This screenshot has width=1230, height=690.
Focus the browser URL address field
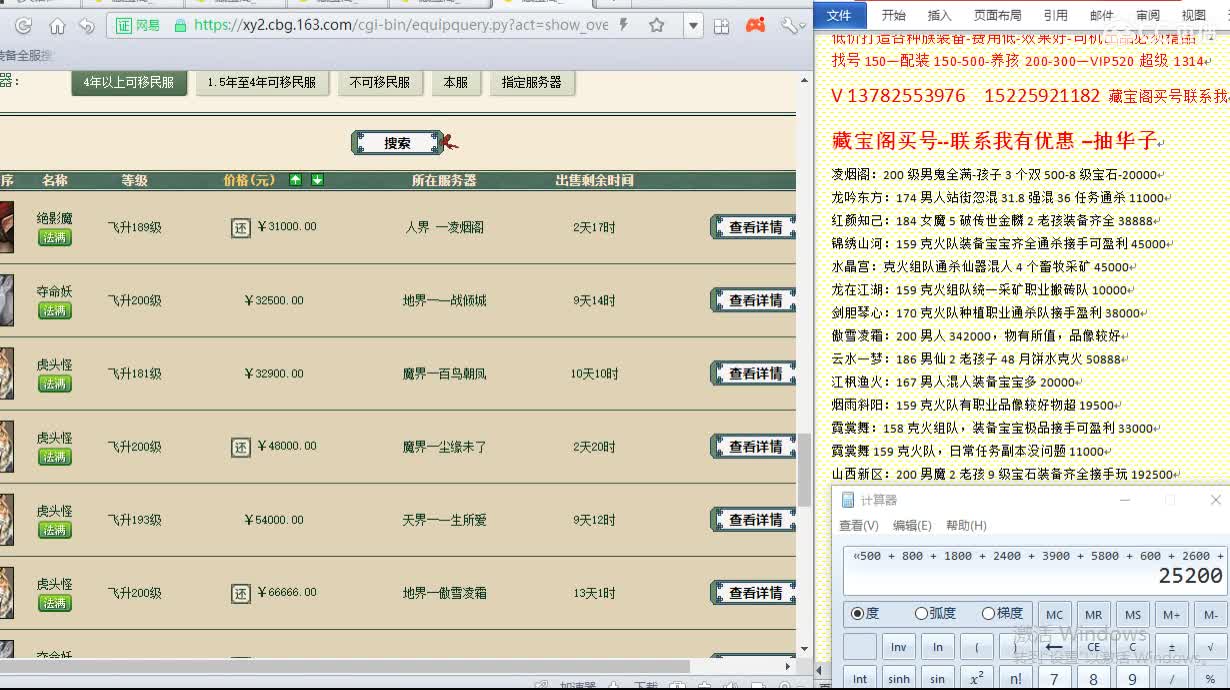[x=400, y=25]
